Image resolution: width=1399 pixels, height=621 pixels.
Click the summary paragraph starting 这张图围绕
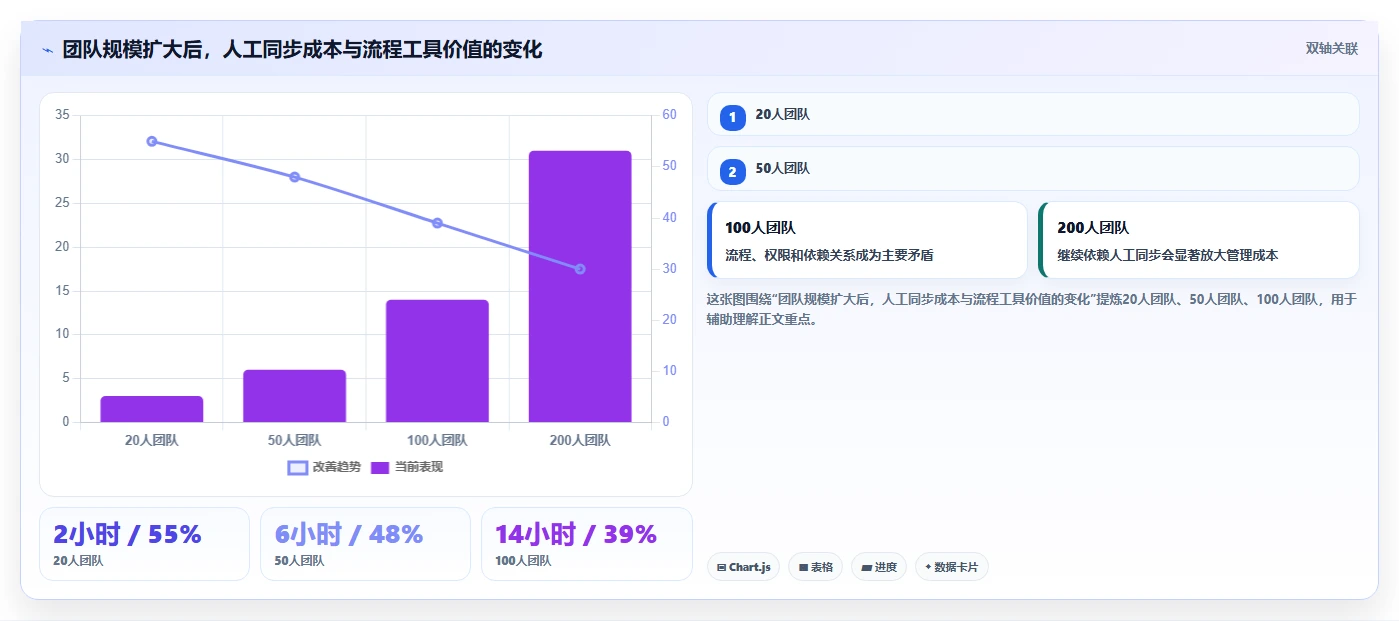coord(1031,309)
